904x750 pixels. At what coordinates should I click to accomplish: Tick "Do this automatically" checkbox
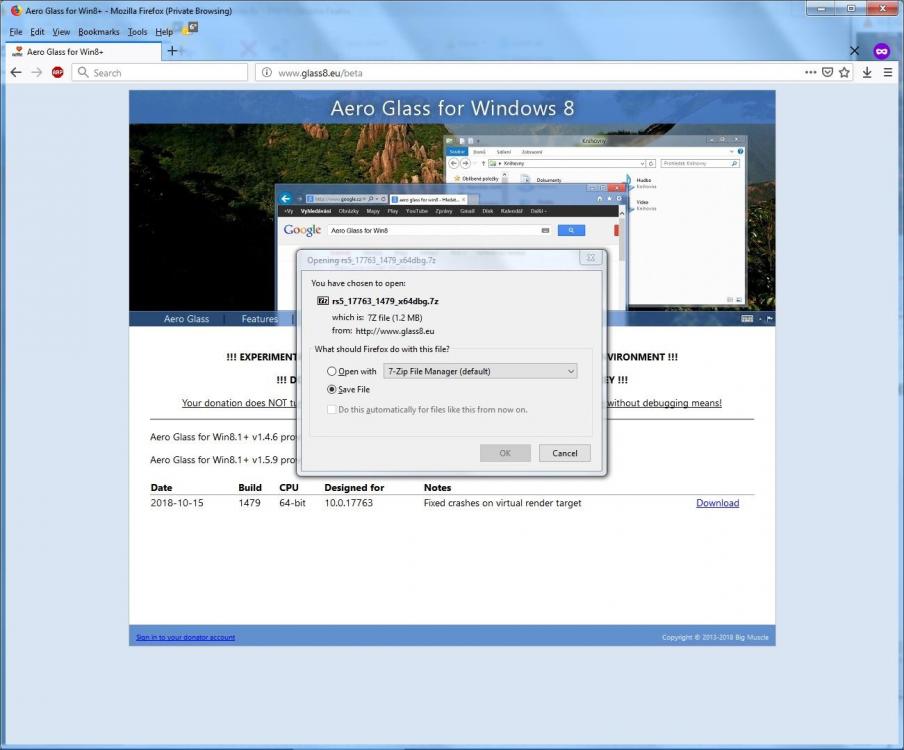coord(332,409)
